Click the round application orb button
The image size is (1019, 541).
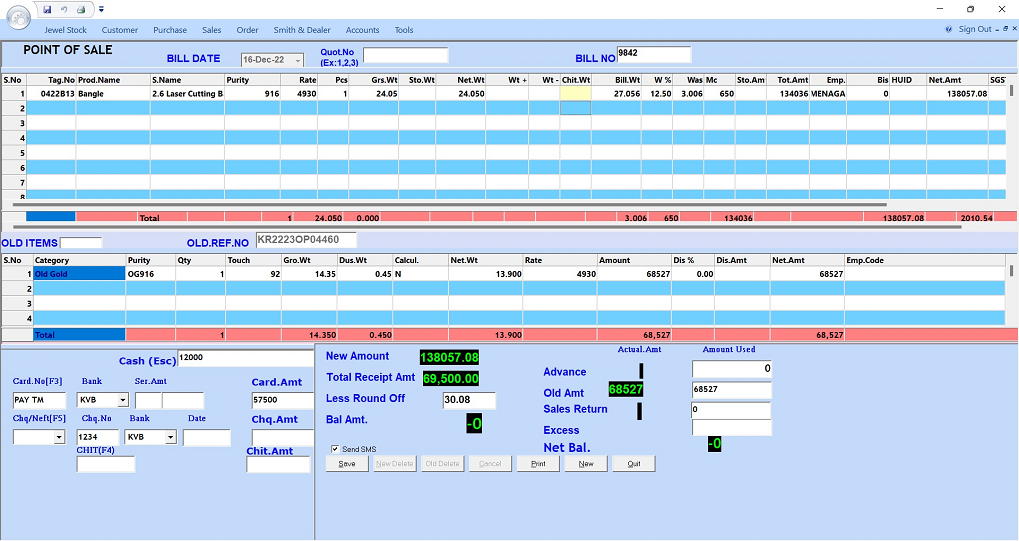(18, 18)
